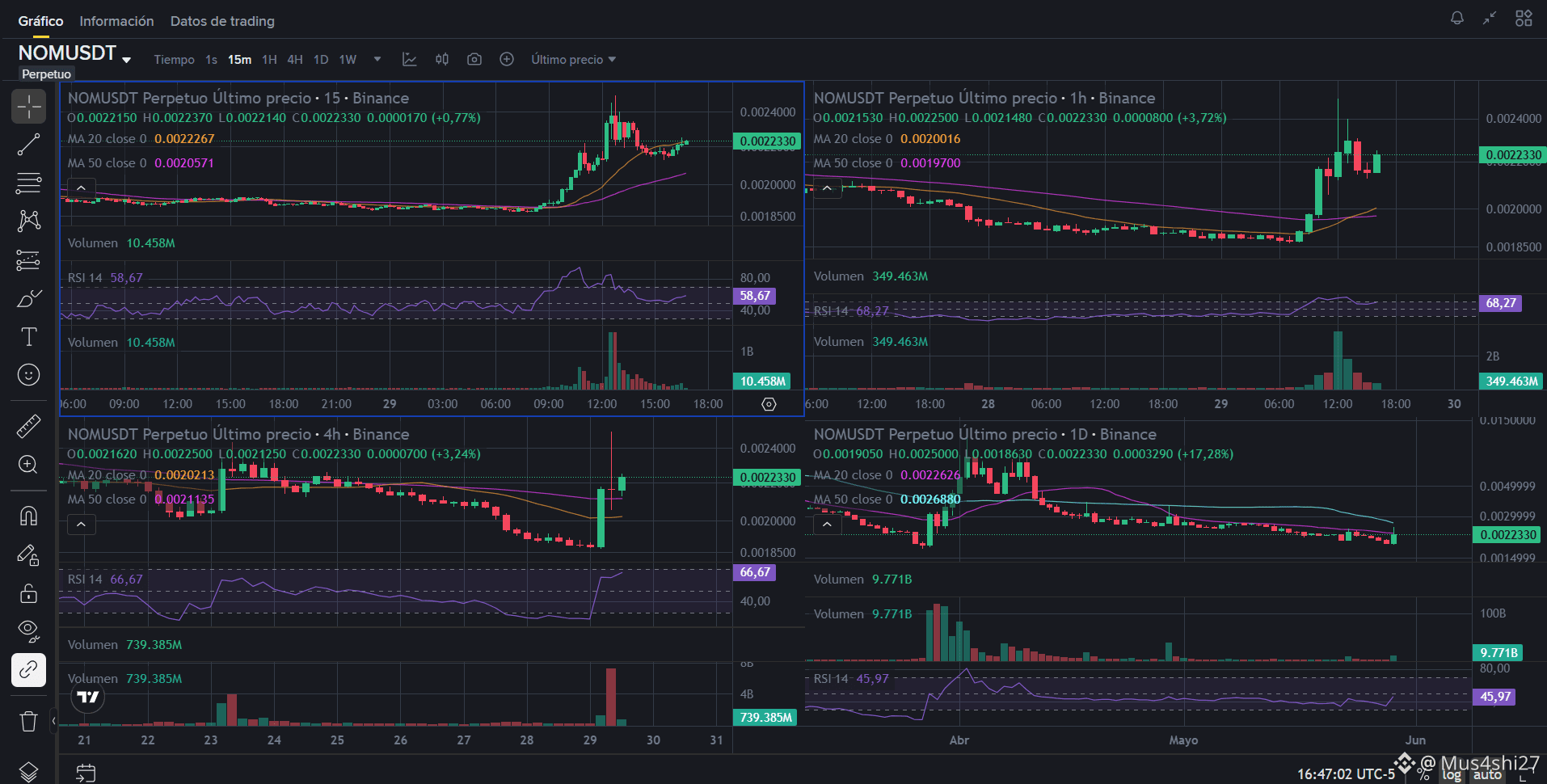Viewport: 1547px width, 784px height.
Task: Select the 1D time interval
Action: (321, 60)
